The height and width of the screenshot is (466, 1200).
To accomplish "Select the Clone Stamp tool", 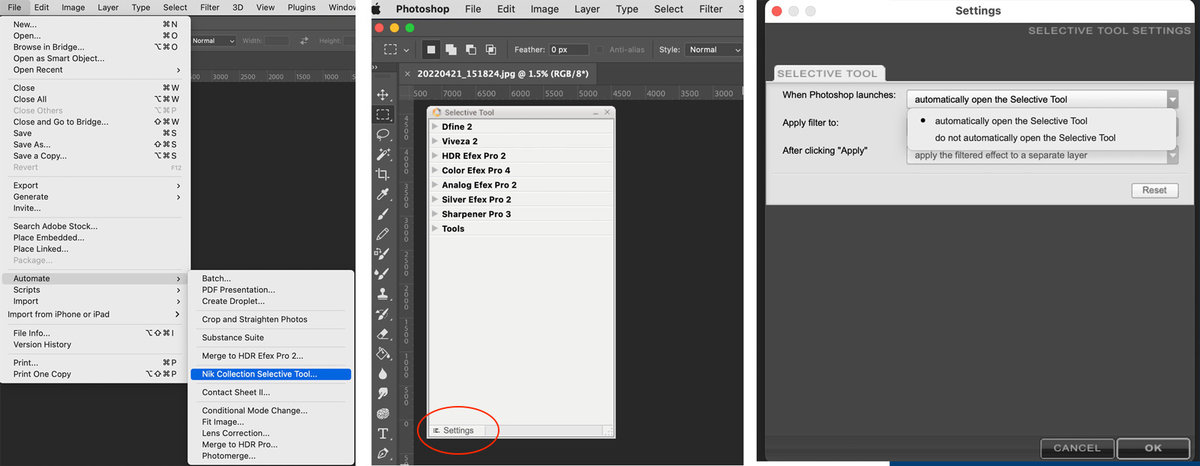I will tap(383, 294).
